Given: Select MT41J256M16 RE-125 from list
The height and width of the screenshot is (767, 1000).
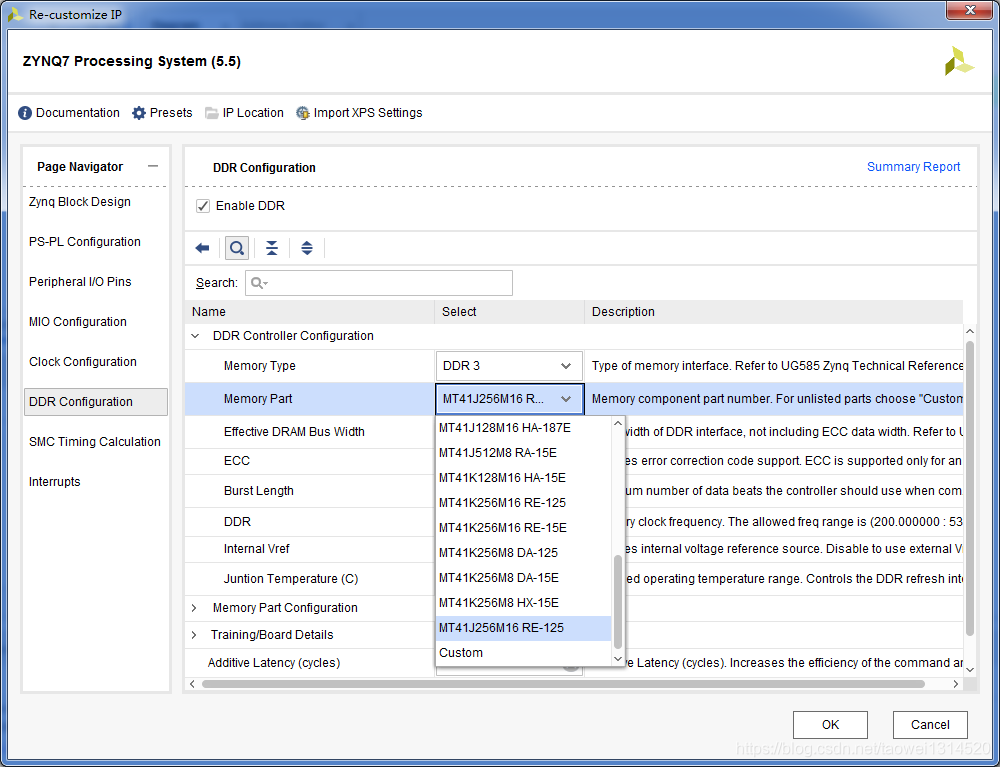Looking at the screenshot, I should click(524, 628).
